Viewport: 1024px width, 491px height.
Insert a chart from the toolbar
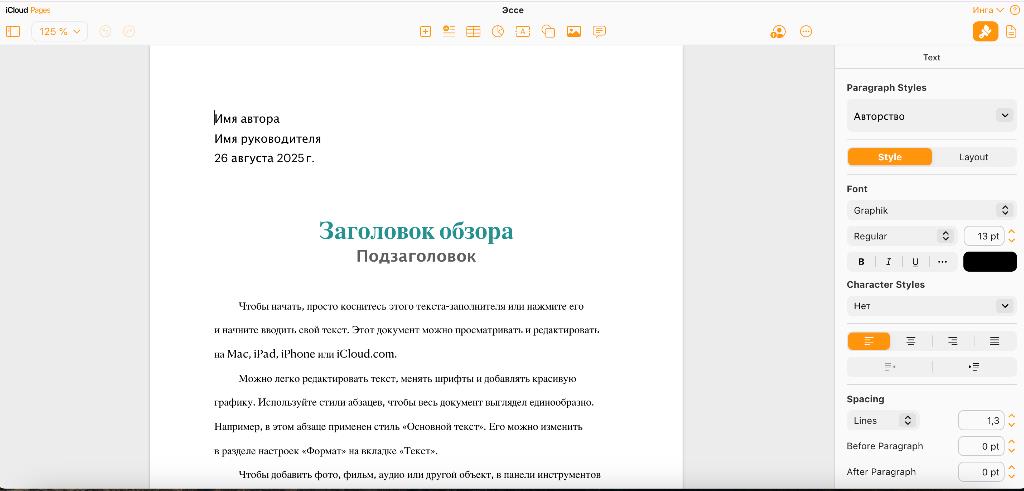click(498, 31)
